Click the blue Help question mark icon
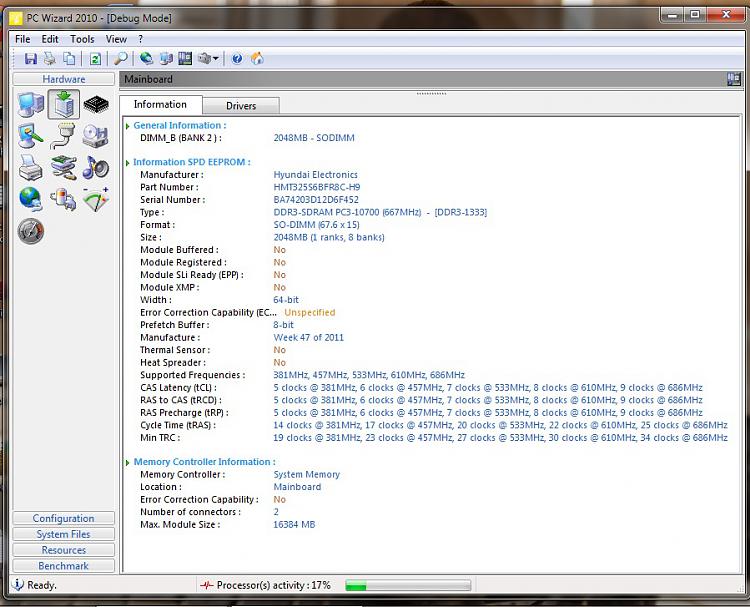 click(x=237, y=59)
